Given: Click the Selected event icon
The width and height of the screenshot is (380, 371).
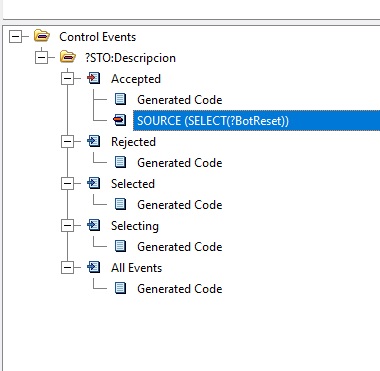Looking at the screenshot, I should [94, 183].
